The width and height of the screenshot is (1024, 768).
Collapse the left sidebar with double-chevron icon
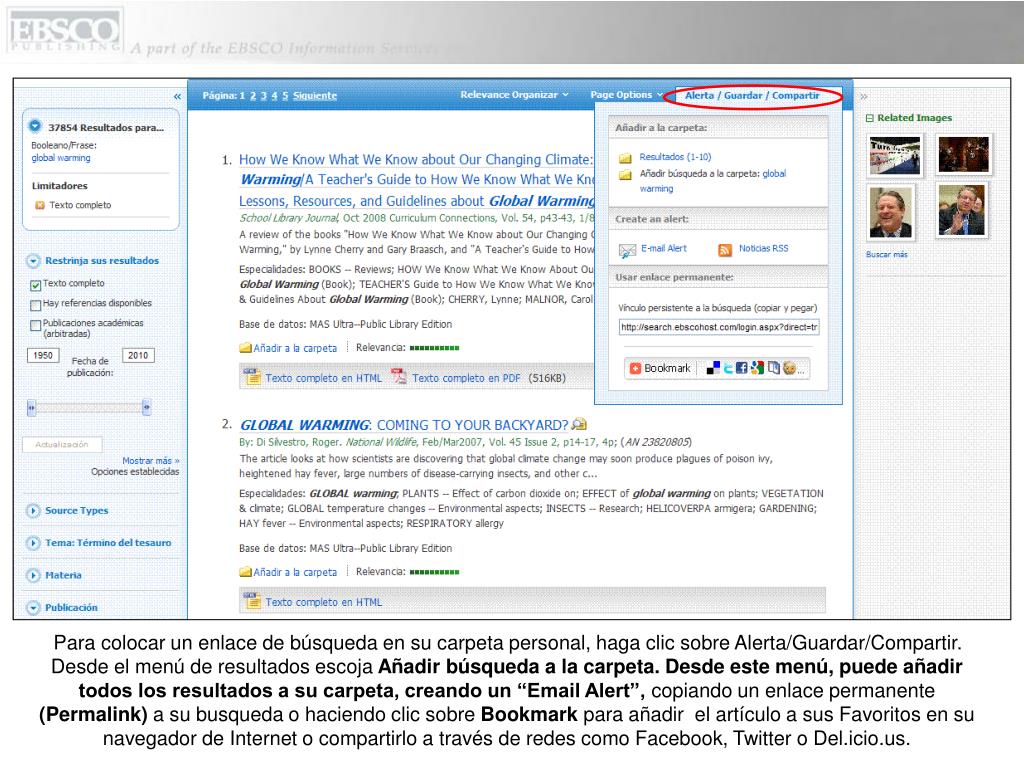pos(178,97)
